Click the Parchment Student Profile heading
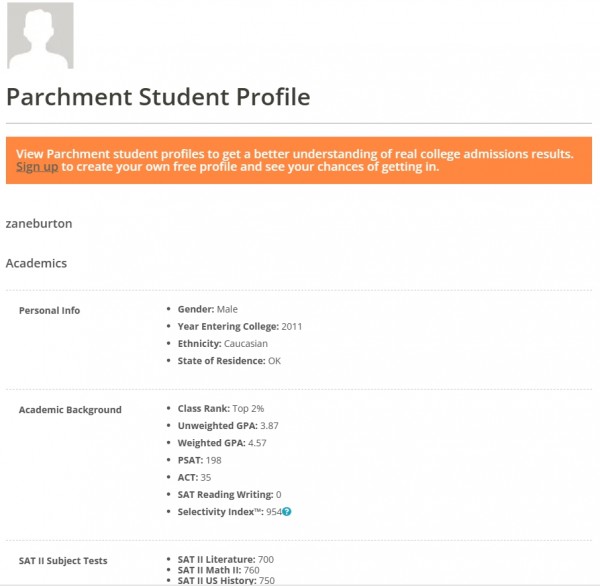The width and height of the screenshot is (600, 586). click(x=158, y=96)
